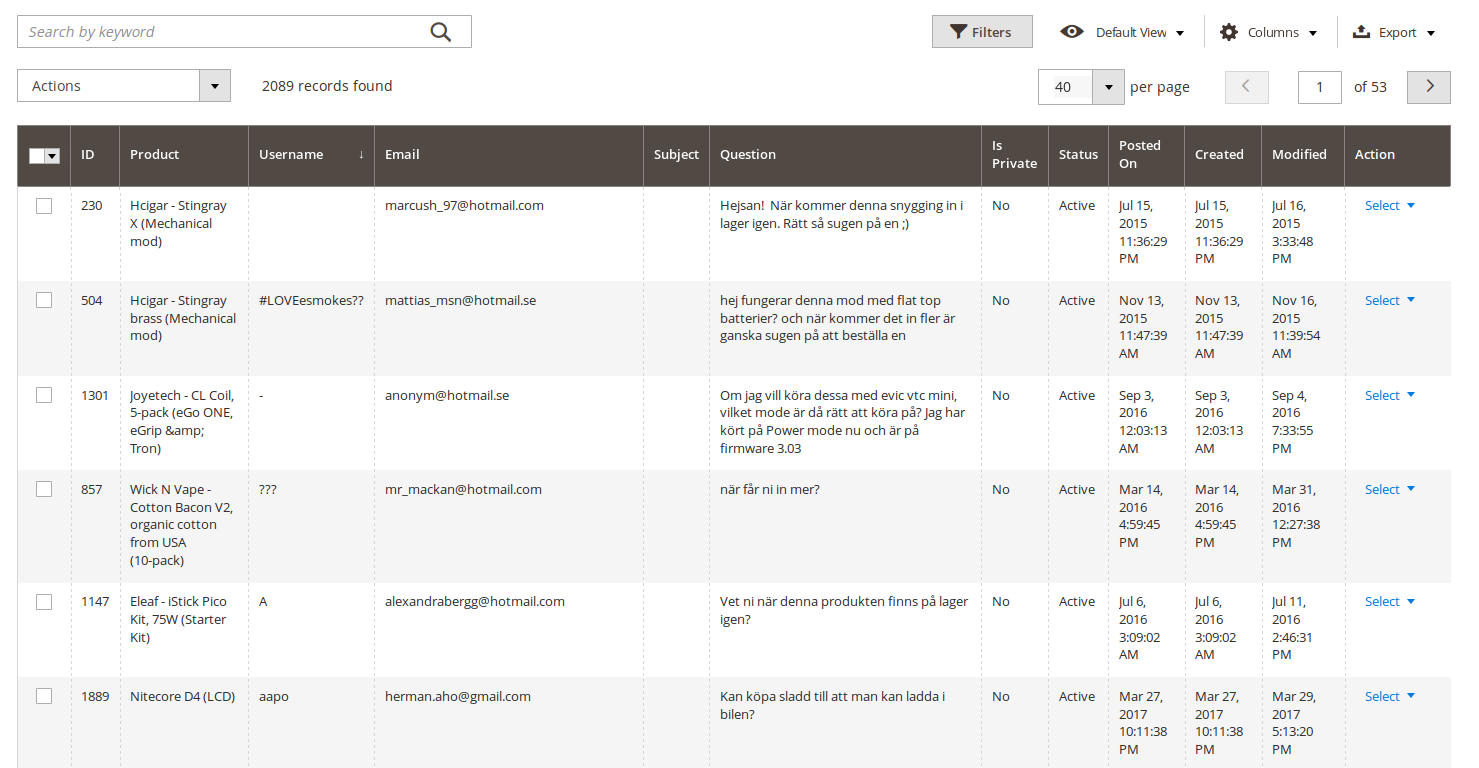Sort by the Status column header
Screen dimensions: 1479x768
[x=1078, y=155]
